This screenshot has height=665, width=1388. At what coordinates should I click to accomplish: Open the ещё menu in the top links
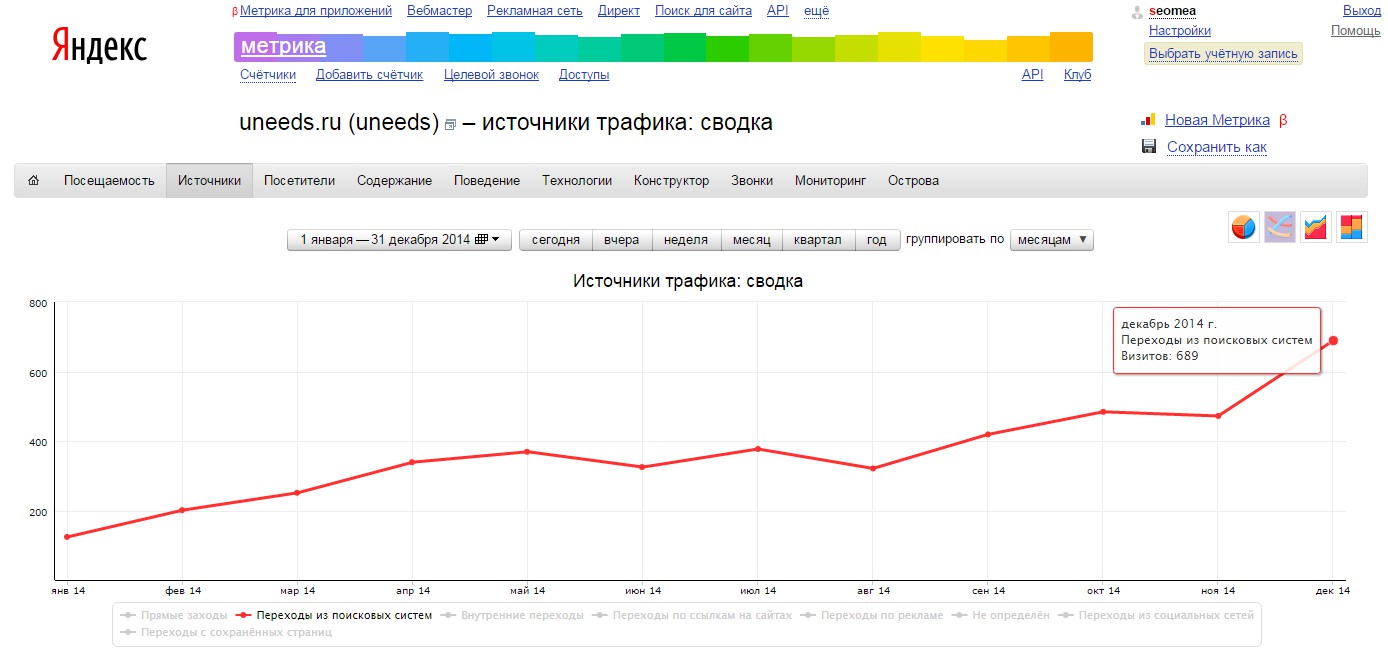[x=816, y=11]
